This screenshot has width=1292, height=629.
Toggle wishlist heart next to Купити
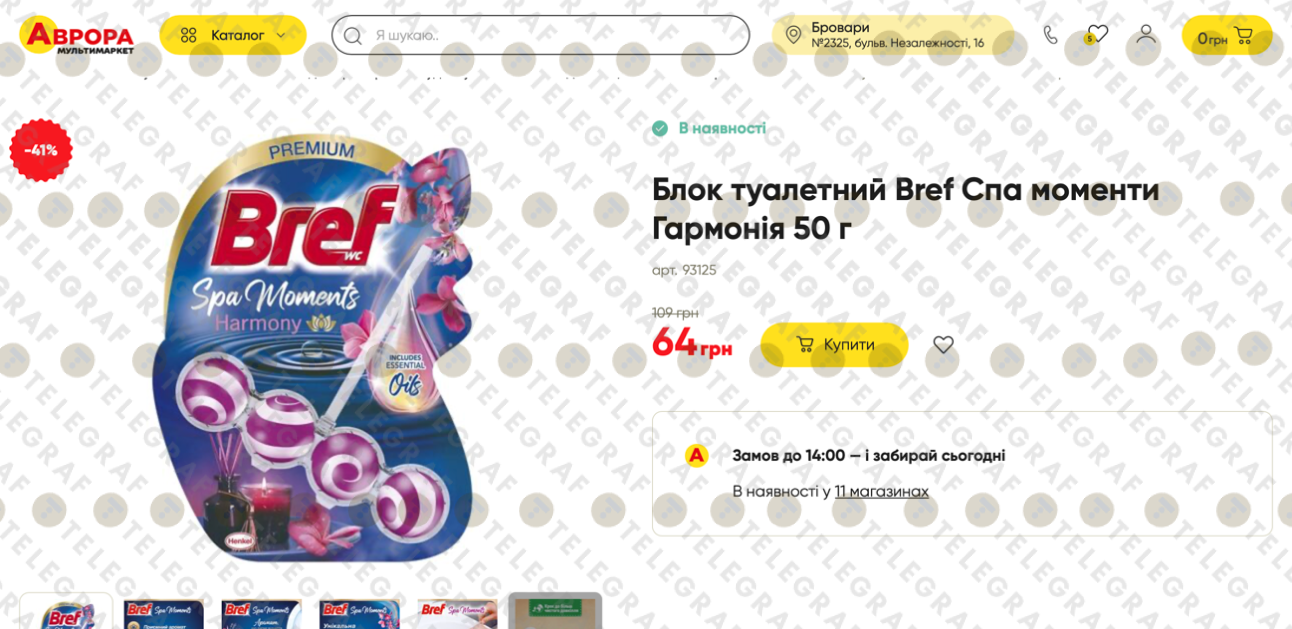943,344
